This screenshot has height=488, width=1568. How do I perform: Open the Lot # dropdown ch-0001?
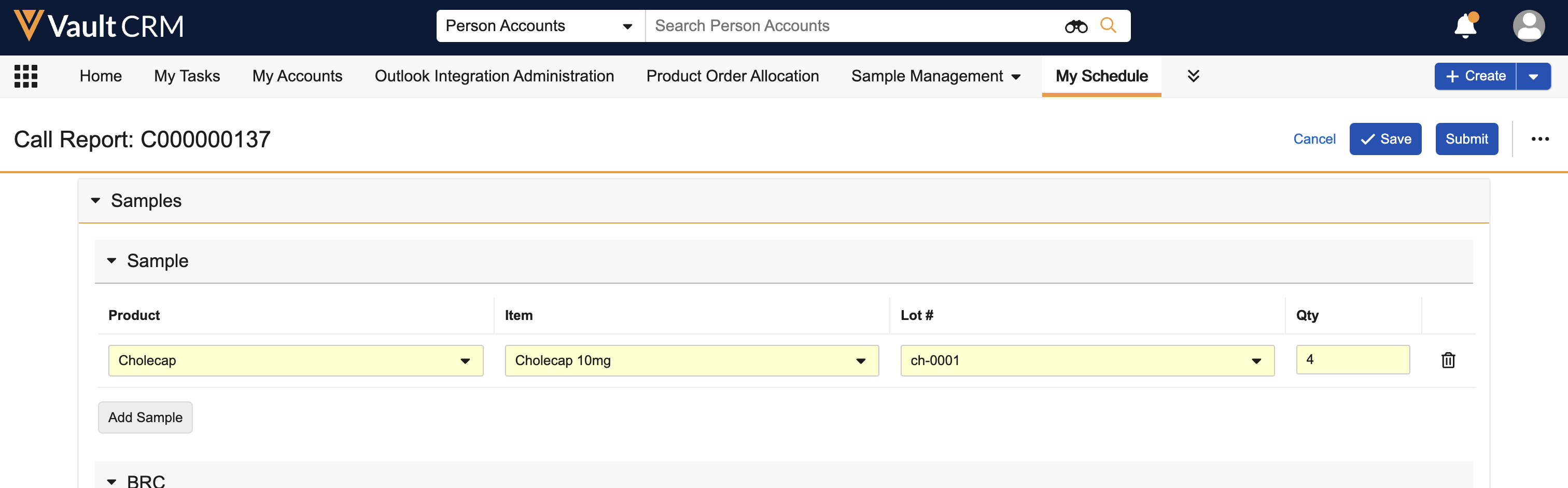pos(1087,361)
